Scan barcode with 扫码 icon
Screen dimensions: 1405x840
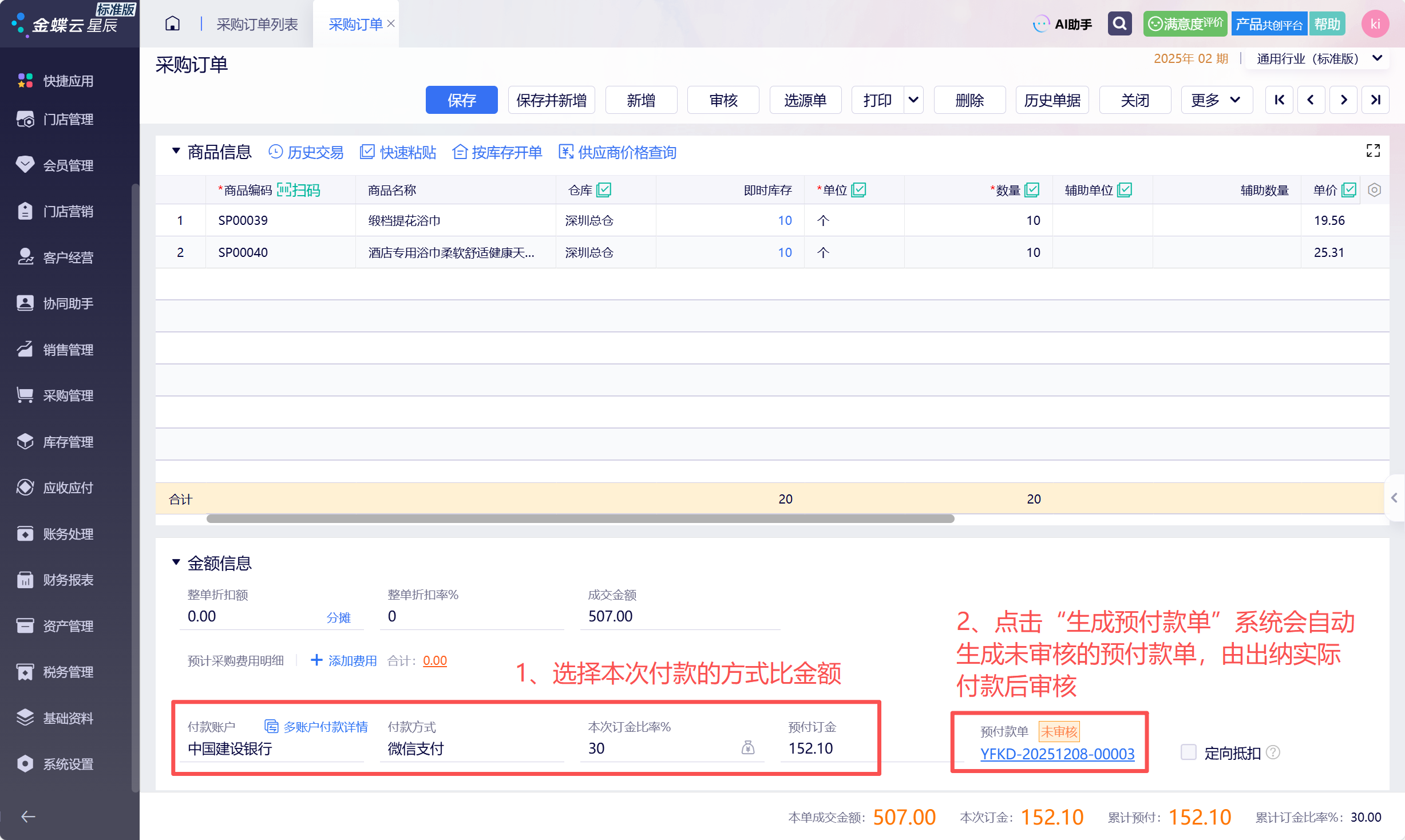point(299,190)
